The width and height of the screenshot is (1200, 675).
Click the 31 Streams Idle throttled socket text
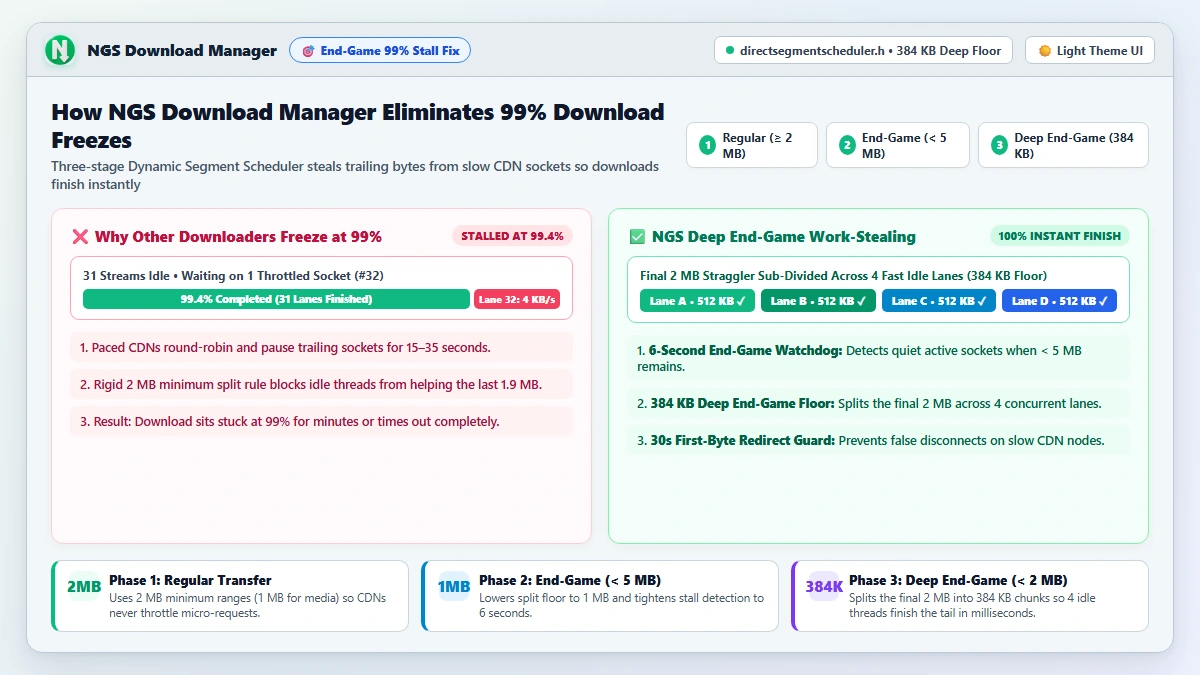pos(233,275)
